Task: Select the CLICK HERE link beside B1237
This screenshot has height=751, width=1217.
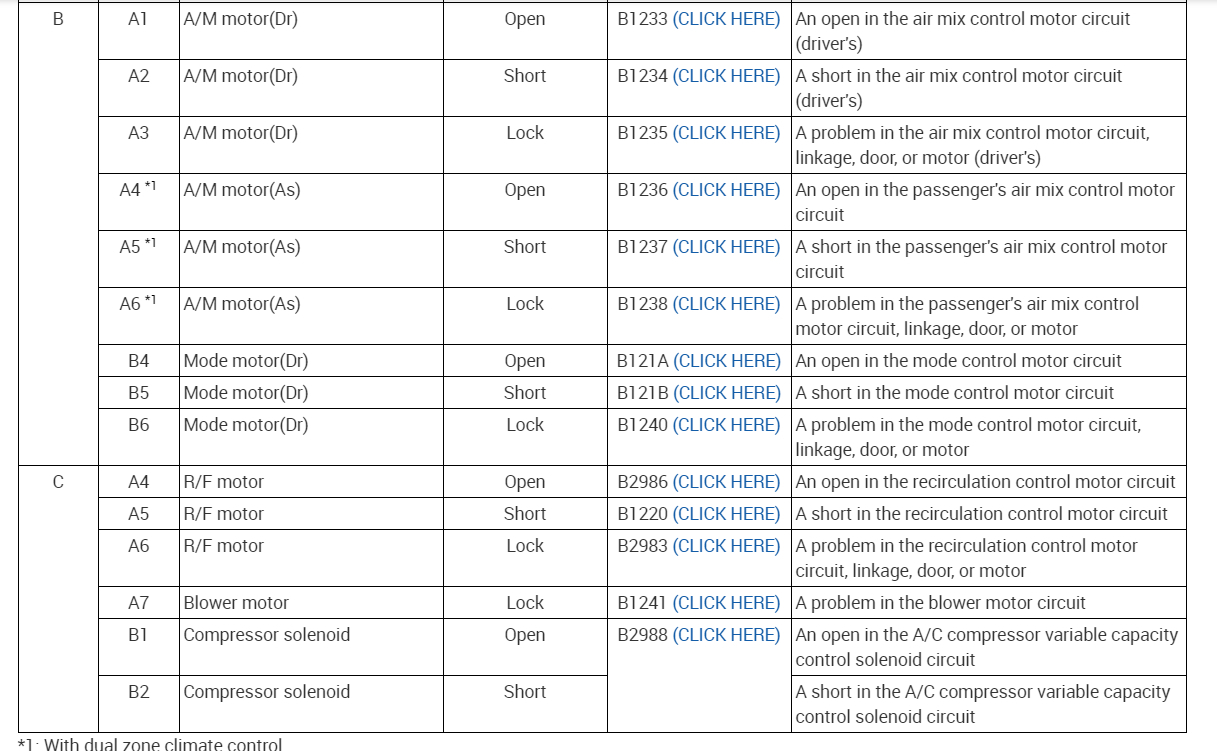Action: (726, 247)
